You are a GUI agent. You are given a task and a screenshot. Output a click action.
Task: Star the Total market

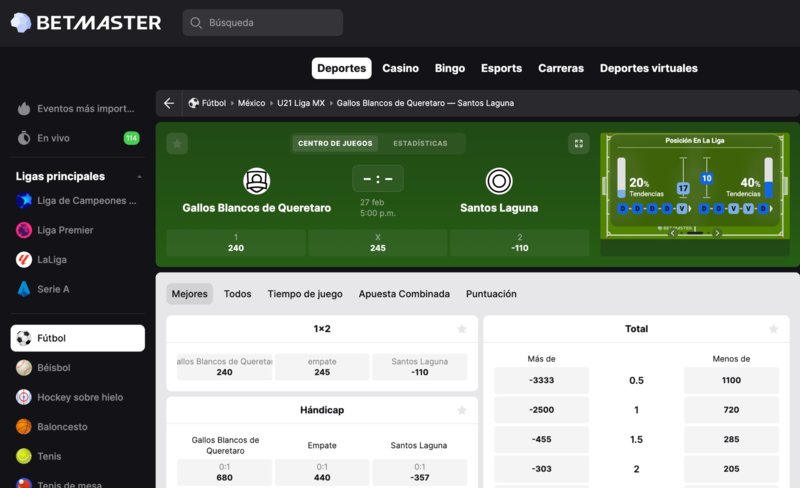(x=773, y=329)
